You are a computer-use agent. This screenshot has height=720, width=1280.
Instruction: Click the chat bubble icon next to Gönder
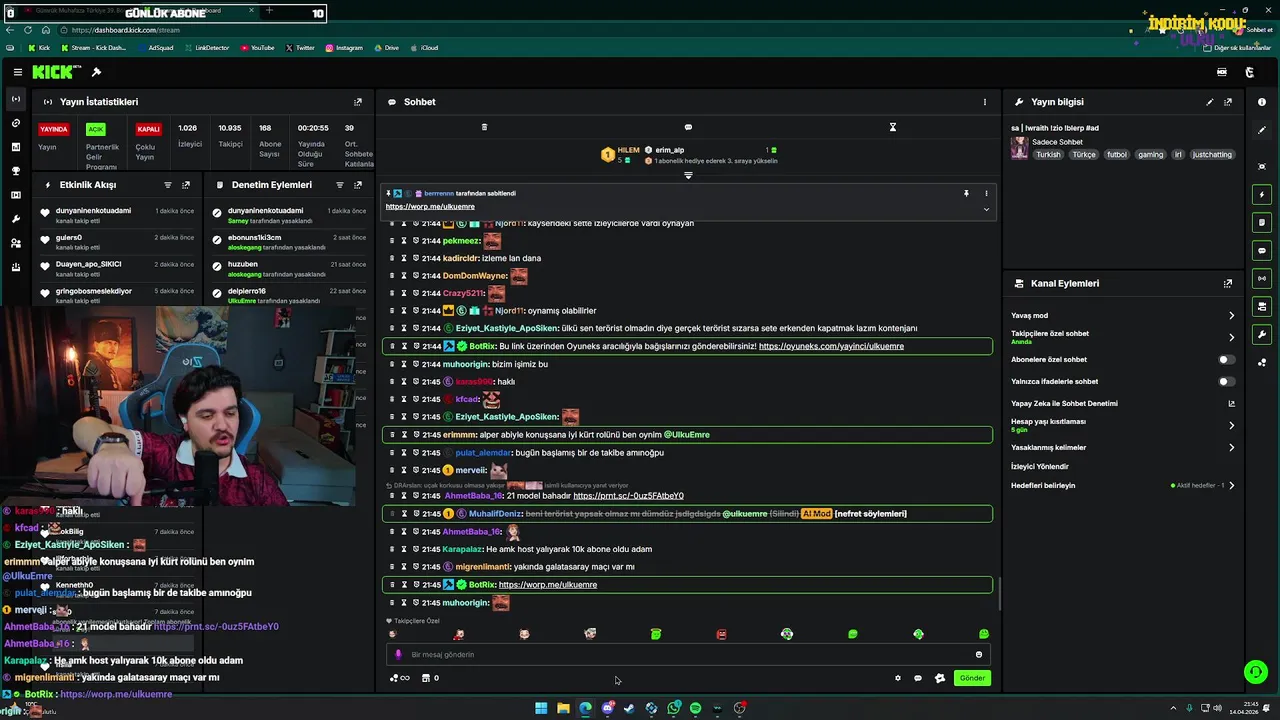click(x=918, y=678)
